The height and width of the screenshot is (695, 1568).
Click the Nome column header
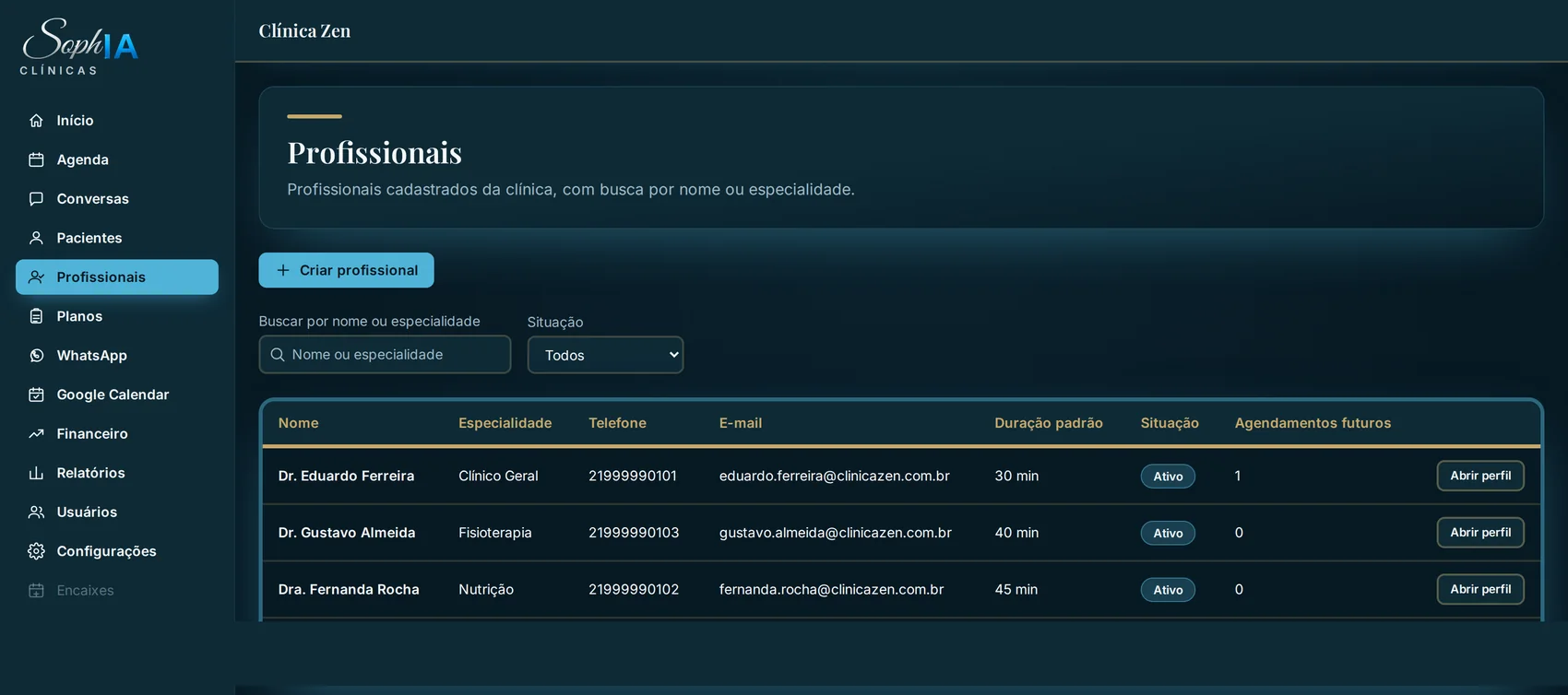tap(299, 423)
